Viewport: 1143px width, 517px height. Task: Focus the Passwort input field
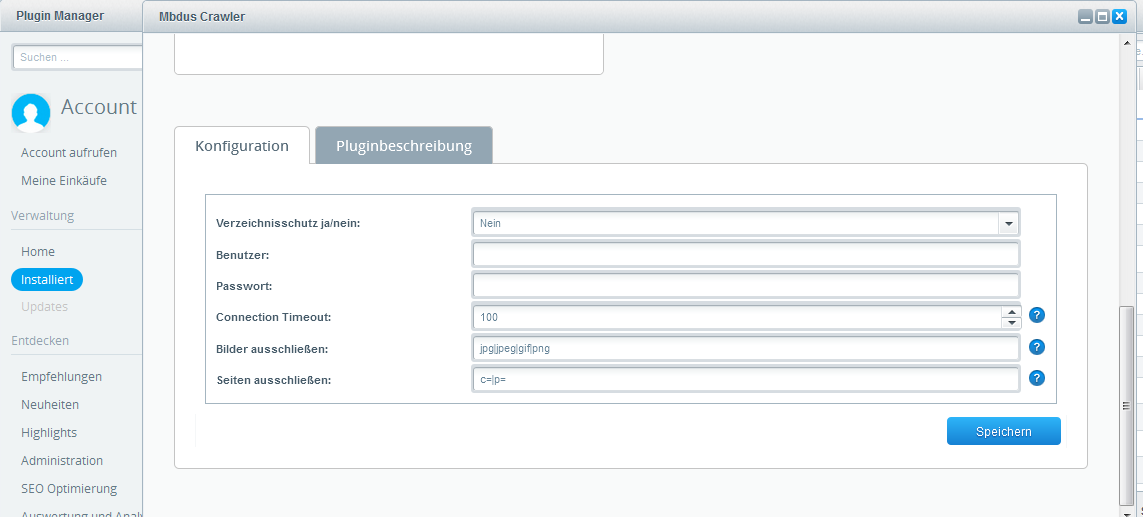click(745, 286)
